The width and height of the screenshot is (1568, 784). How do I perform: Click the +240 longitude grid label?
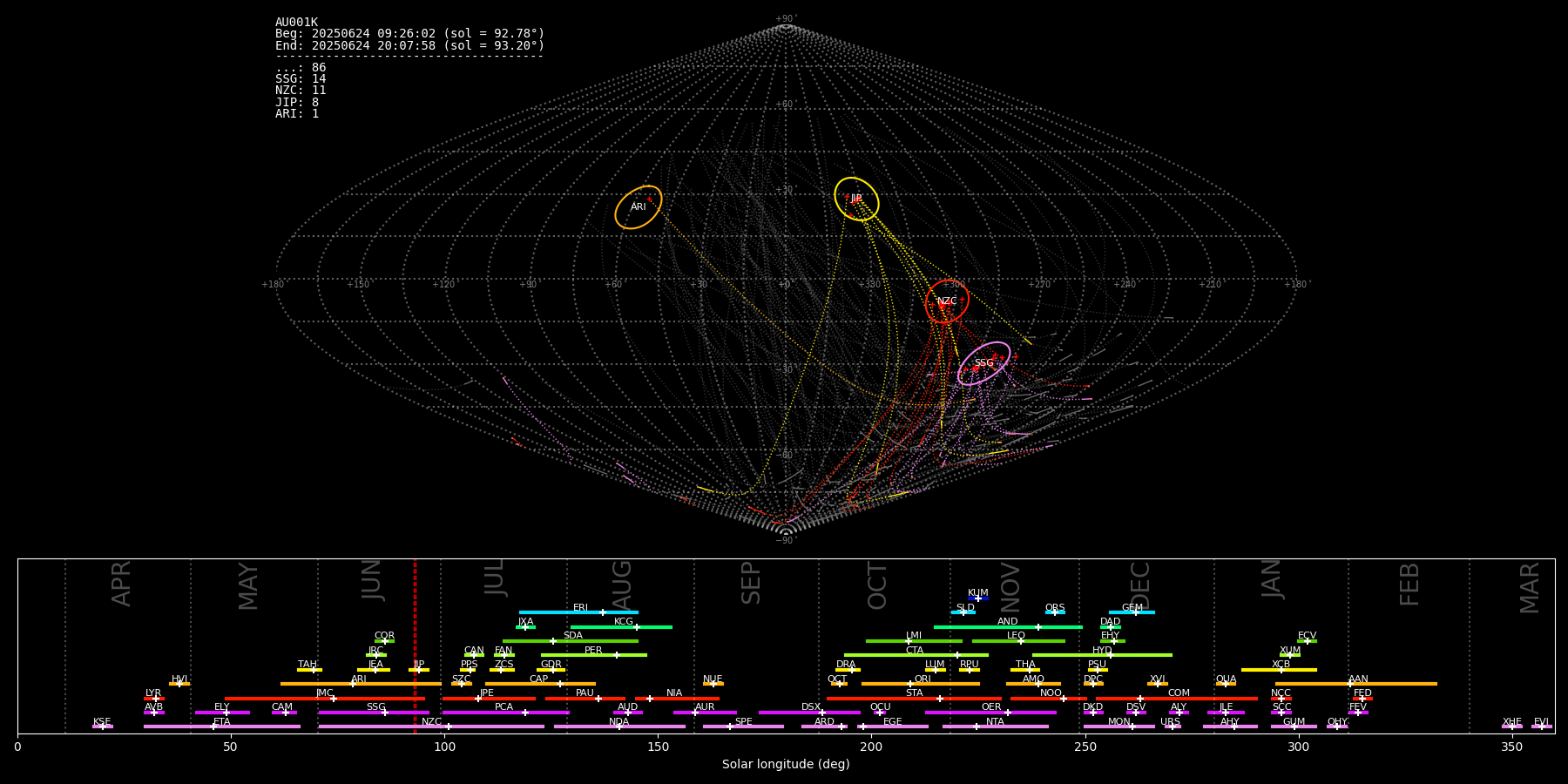1125,285
